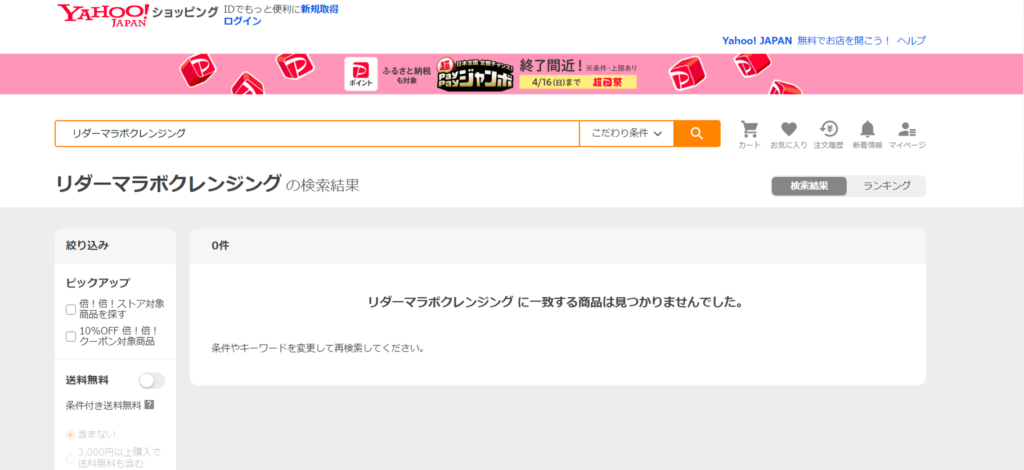Click the ログイン link
This screenshot has width=1024, height=470.
(x=243, y=21)
